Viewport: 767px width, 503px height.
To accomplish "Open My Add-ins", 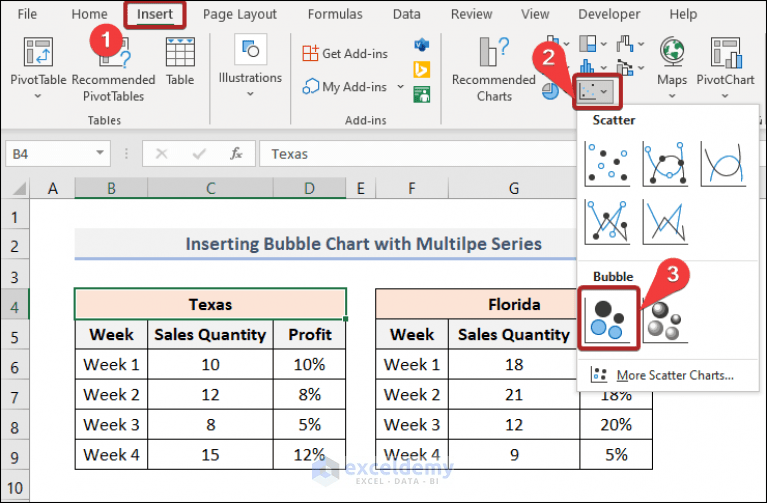I will tap(345, 87).
